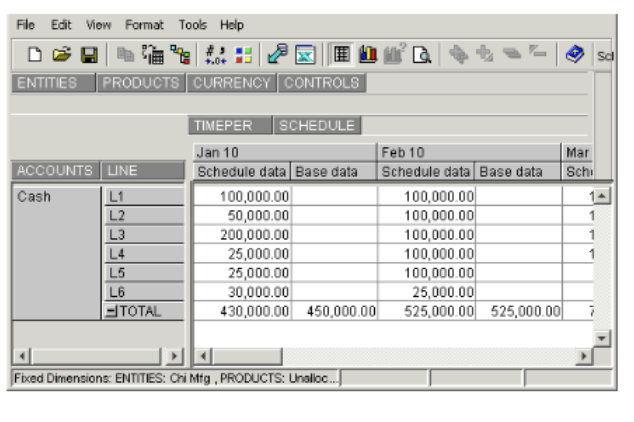634x422 pixels.
Task: Open the Tools menu
Action: pos(195,24)
